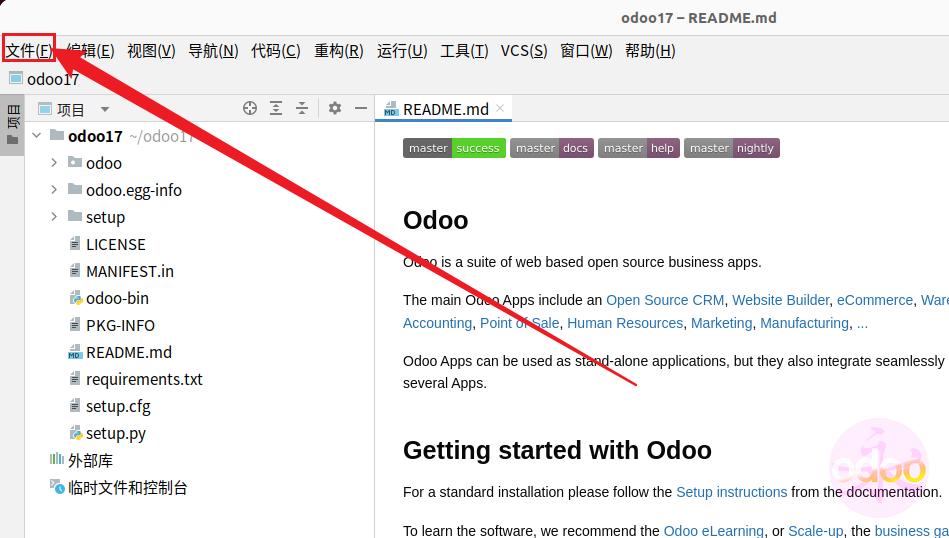Open the Setup instructions link
This screenshot has height=538, width=949.
pyautogui.click(x=731, y=492)
